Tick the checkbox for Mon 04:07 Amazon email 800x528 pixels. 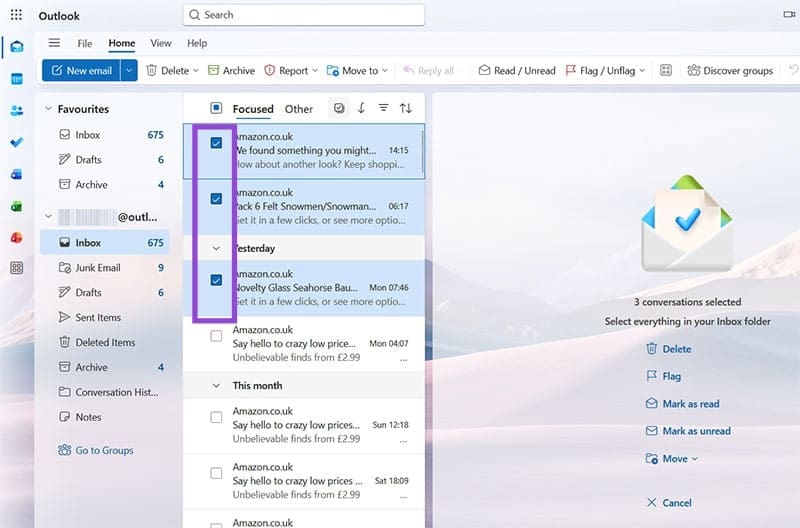click(216, 336)
